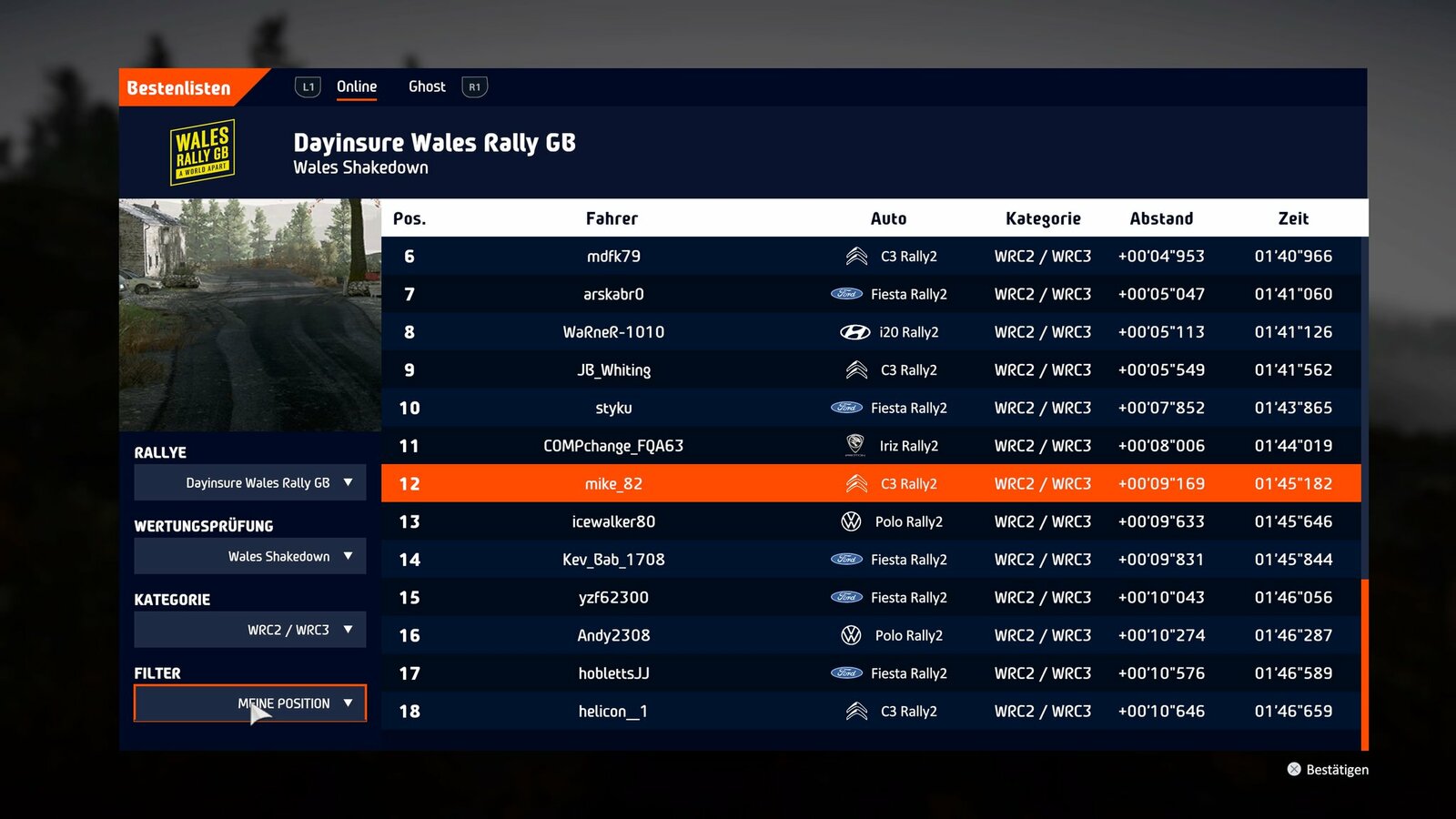Click gap +00'05"047
The height and width of the screenshot is (819, 1456).
pos(1161,294)
